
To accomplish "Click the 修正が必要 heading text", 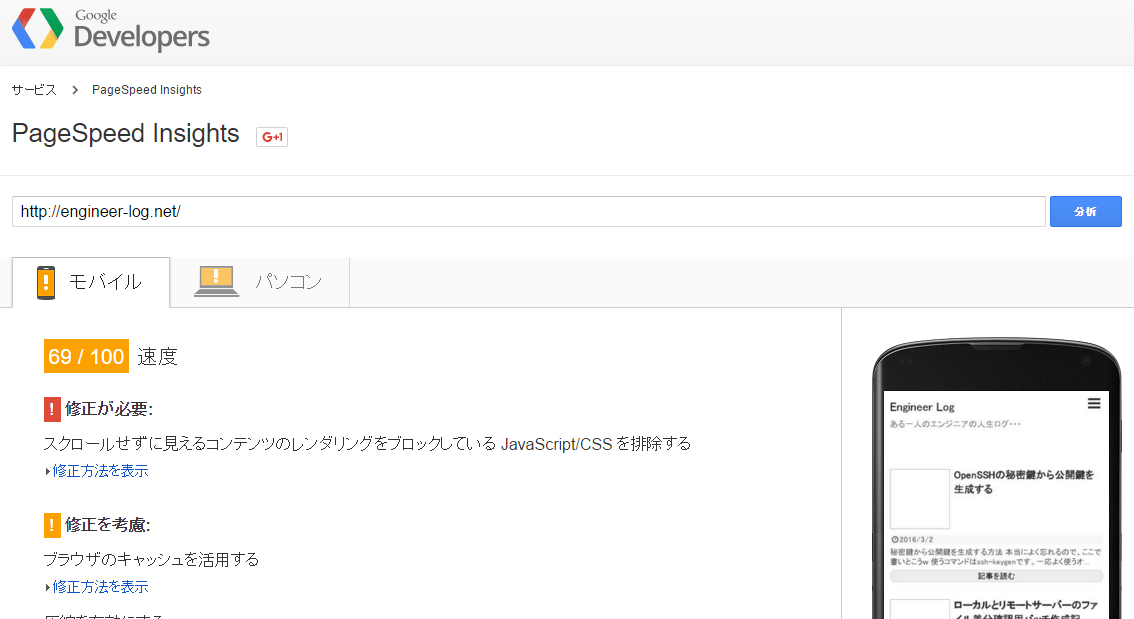I will pyautogui.click(x=109, y=409).
